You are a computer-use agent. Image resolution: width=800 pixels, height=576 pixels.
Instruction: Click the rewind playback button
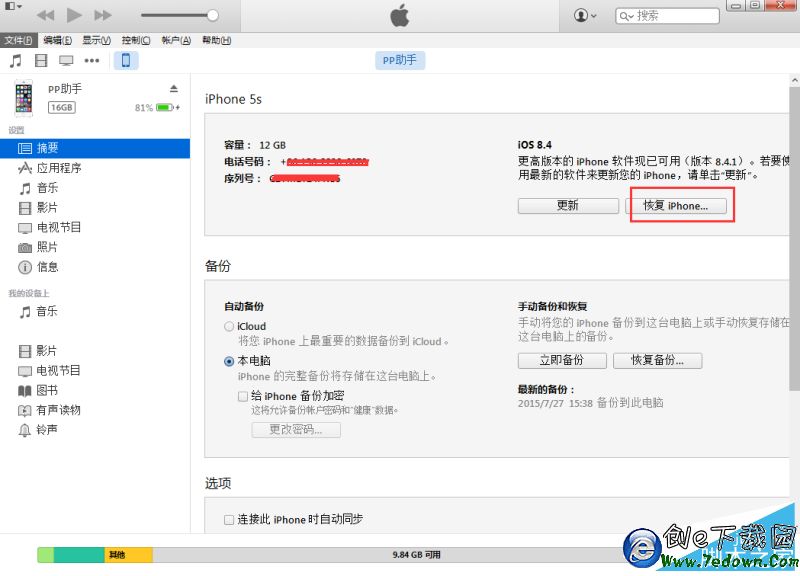[x=46, y=15]
